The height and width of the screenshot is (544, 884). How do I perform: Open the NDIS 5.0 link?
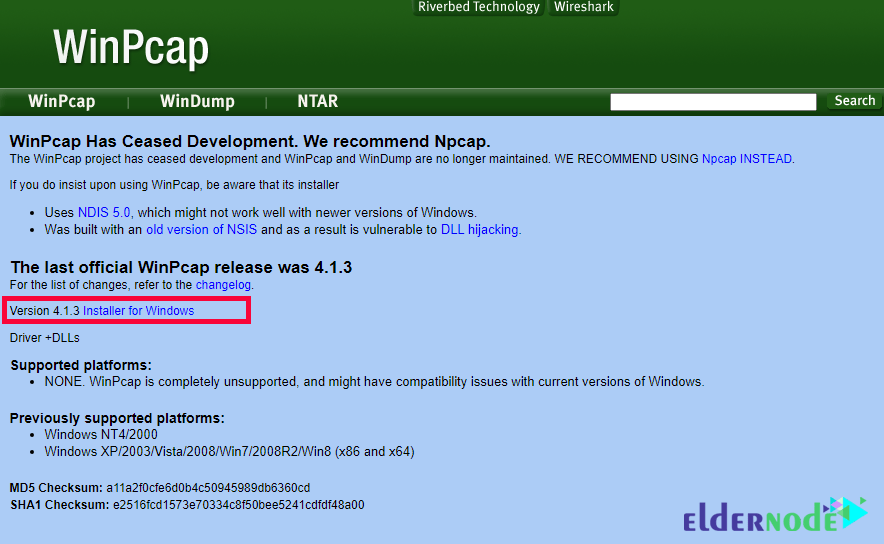click(x=104, y=213)
